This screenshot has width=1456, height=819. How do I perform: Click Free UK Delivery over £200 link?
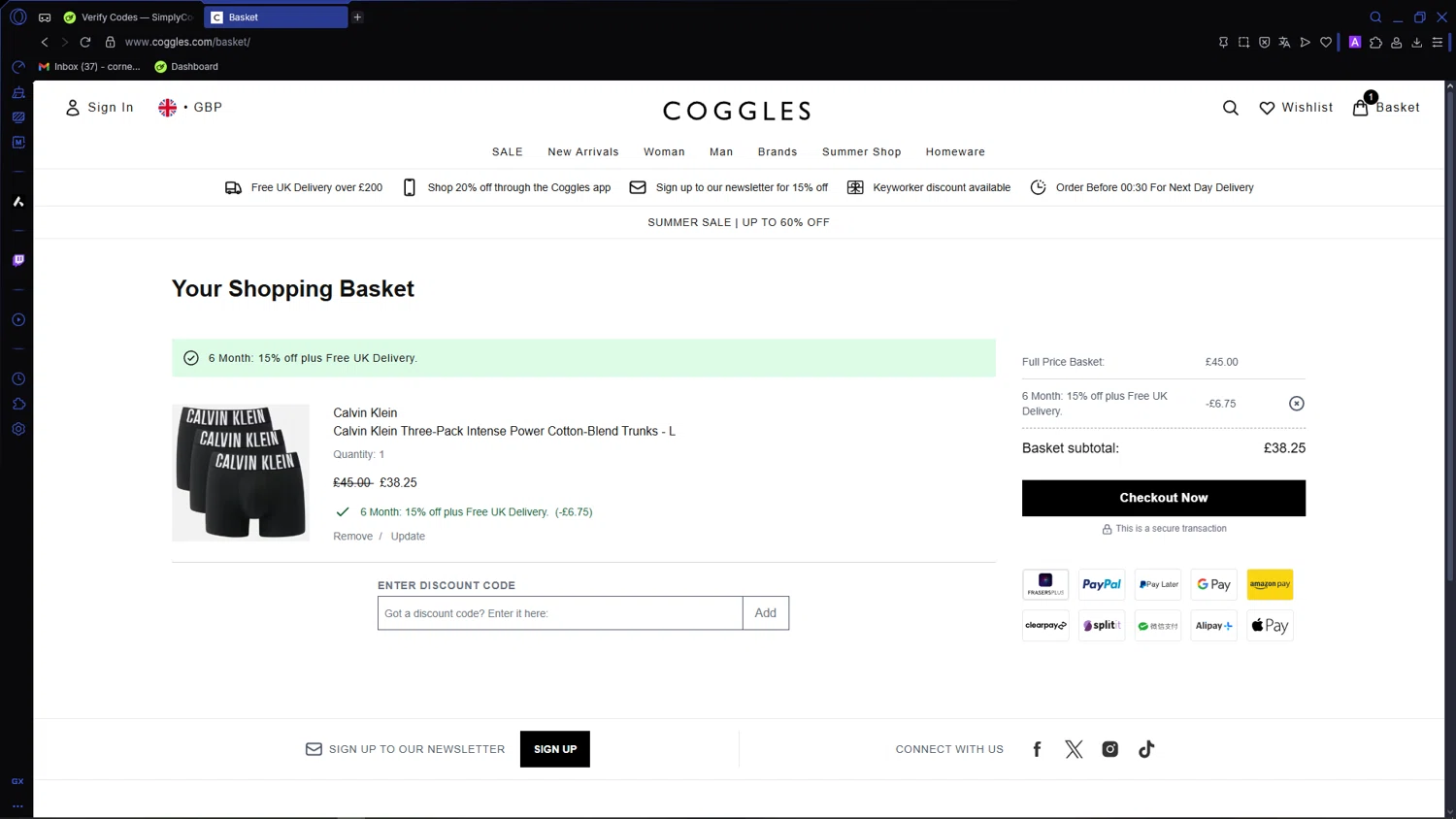(x=304, y=187)
